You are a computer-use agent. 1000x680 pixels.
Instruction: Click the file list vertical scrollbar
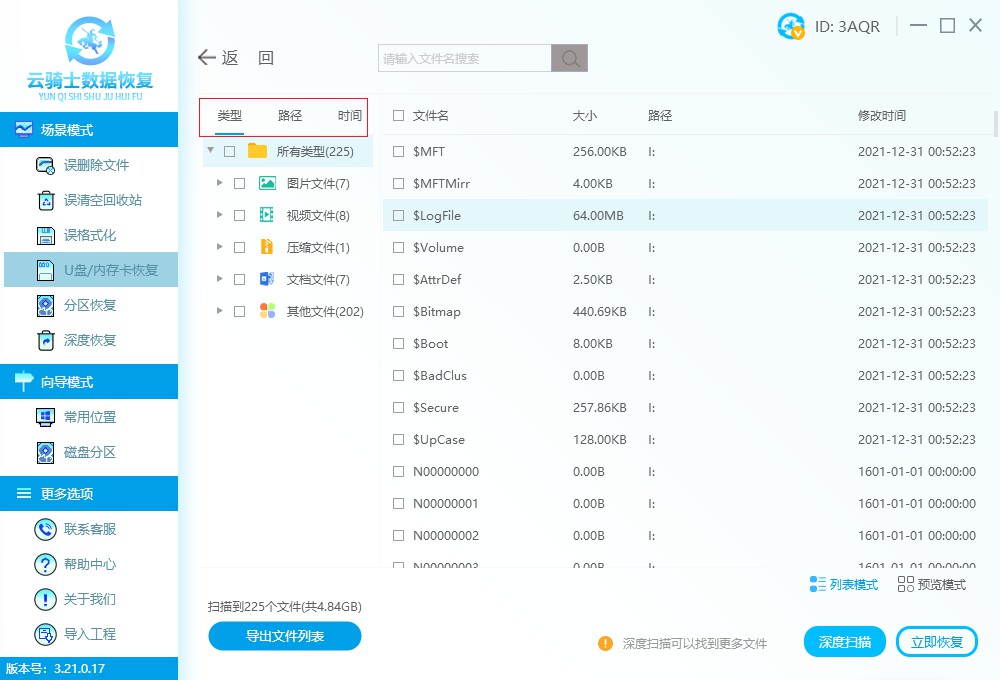(x=996, y=123)
